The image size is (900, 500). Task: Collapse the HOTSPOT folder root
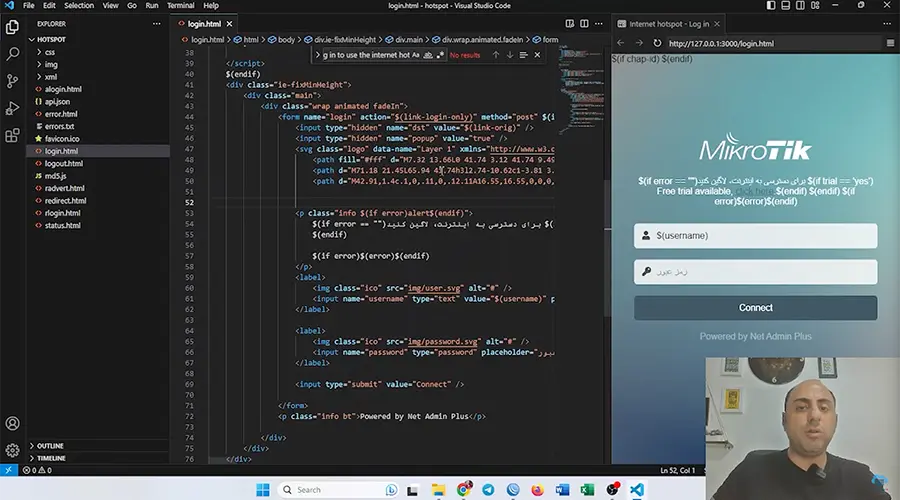tap(98, 40)
